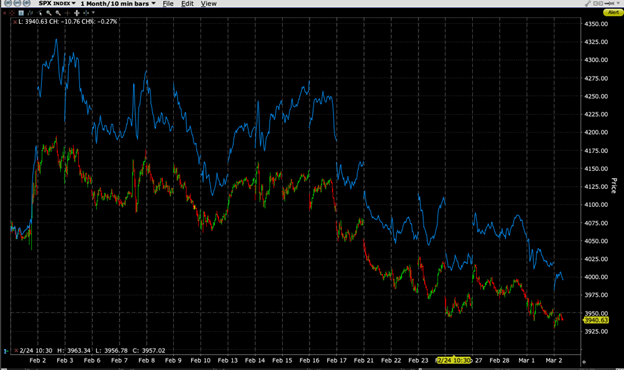Close the 2/24 10:30 data readout
The image size is (624, 370).
tap(16, 351)
